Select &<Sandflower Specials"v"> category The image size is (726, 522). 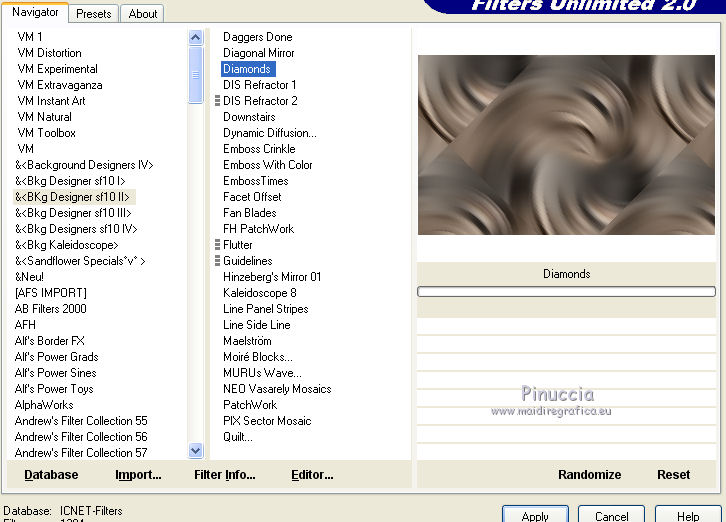[80, 261]
